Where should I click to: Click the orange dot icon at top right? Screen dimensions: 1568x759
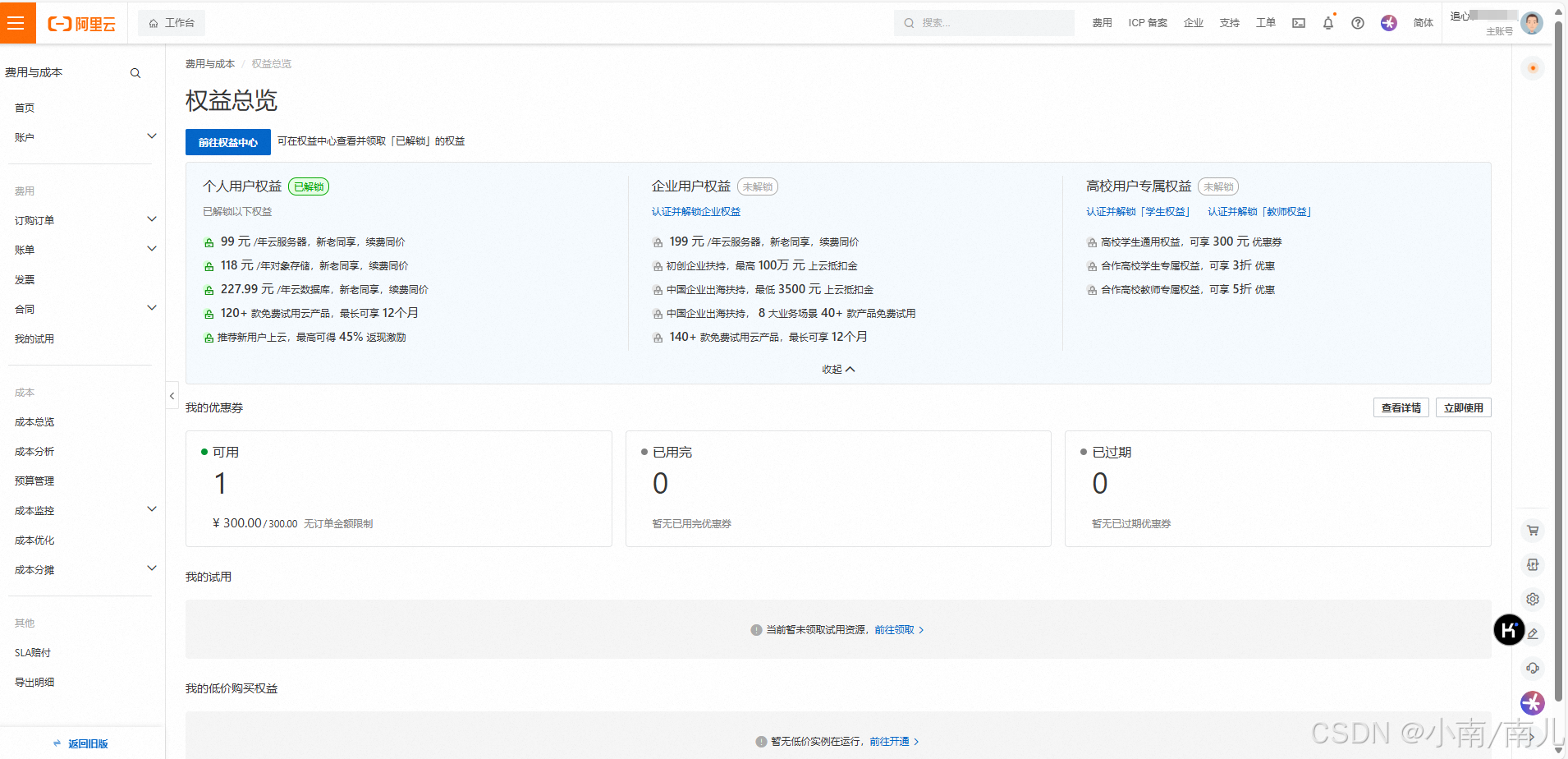(1533, 68)
